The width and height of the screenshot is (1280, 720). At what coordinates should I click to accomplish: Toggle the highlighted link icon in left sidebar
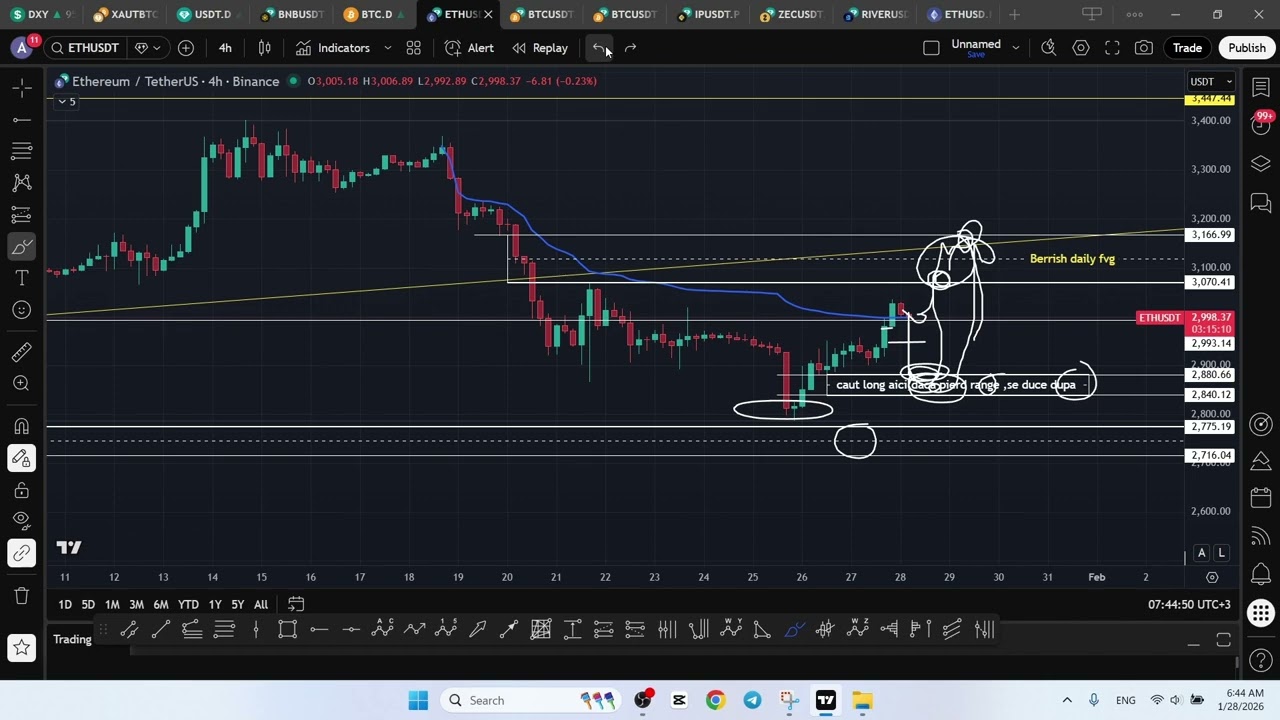pos(21,553)
